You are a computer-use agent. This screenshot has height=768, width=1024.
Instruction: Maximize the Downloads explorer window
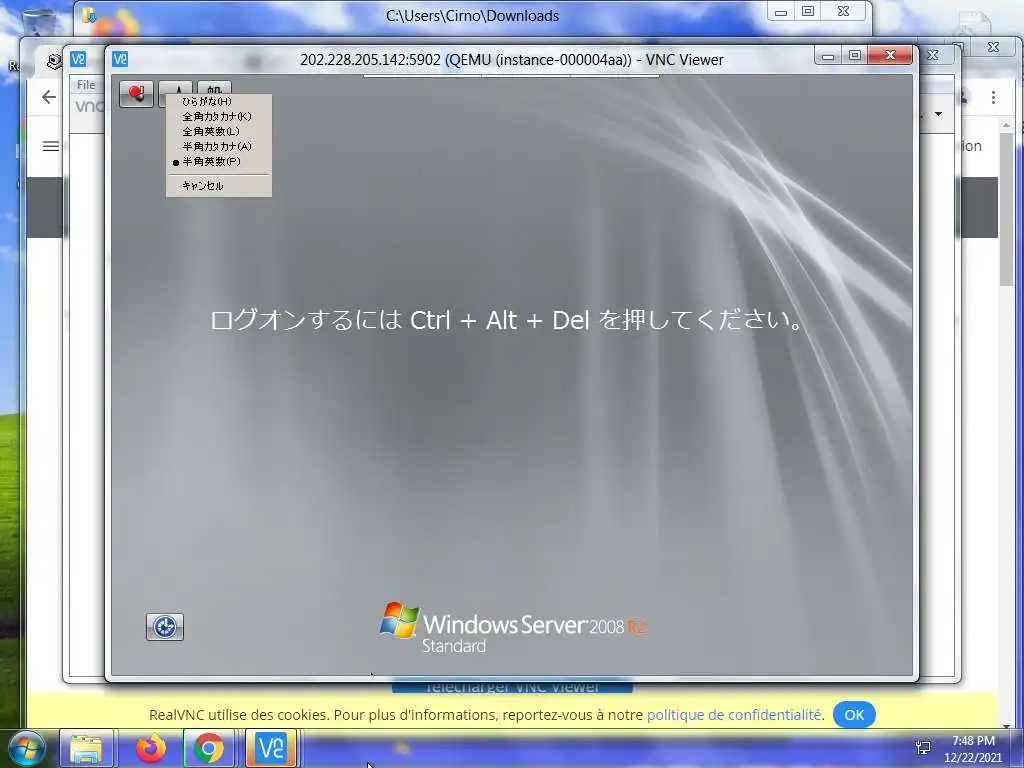[808, 12]
